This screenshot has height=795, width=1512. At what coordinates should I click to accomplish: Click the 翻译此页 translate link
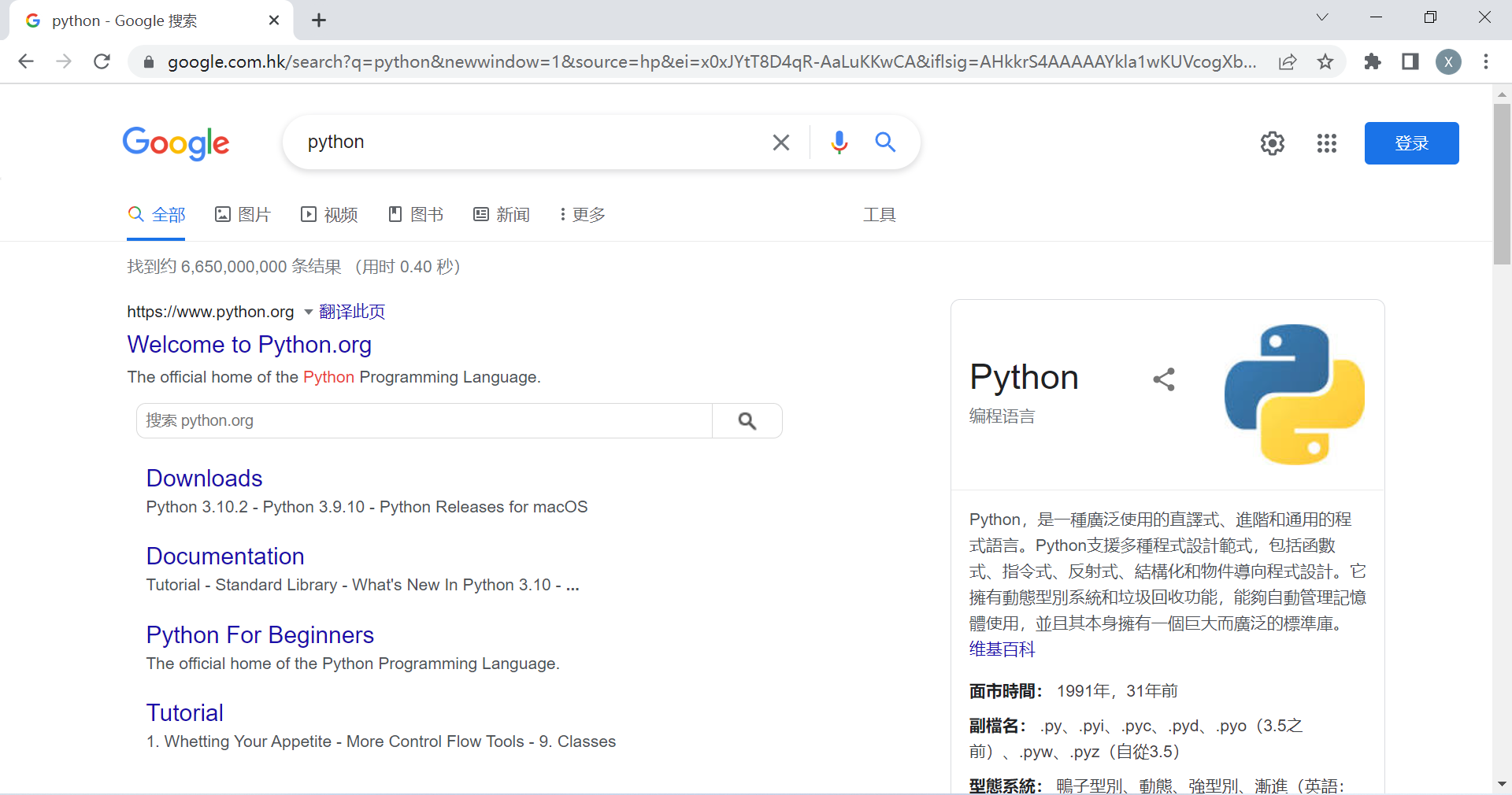coord(352,312)
